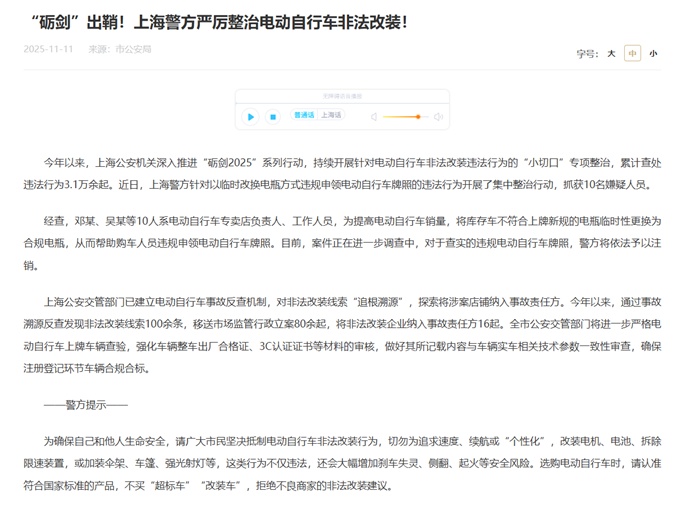700x510 pixels.
Task: Switch narration to 上海话
Action: click(x=331, y=116)
